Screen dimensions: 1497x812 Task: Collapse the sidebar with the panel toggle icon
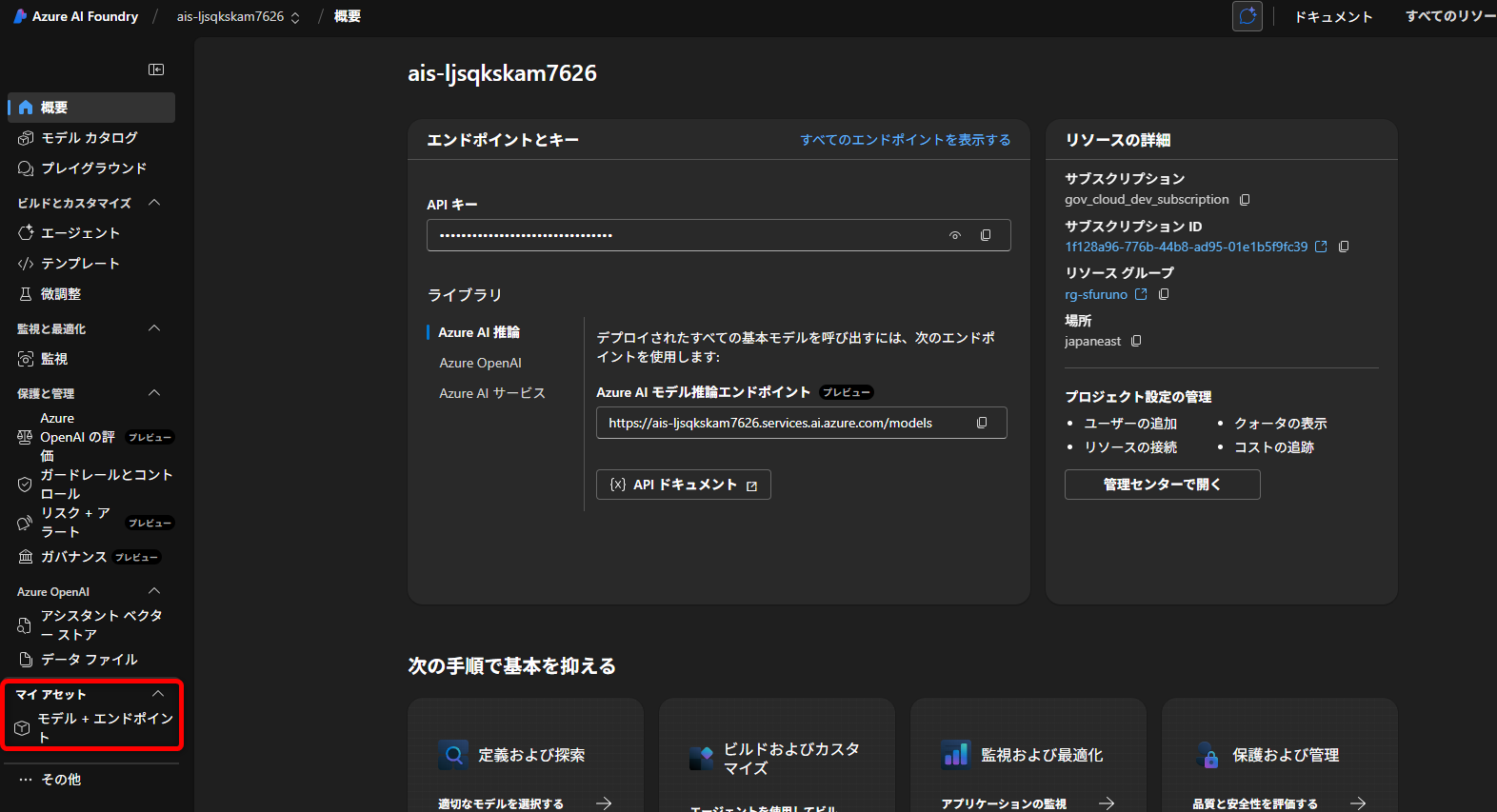pyautogui.click(x=156, y=69)
